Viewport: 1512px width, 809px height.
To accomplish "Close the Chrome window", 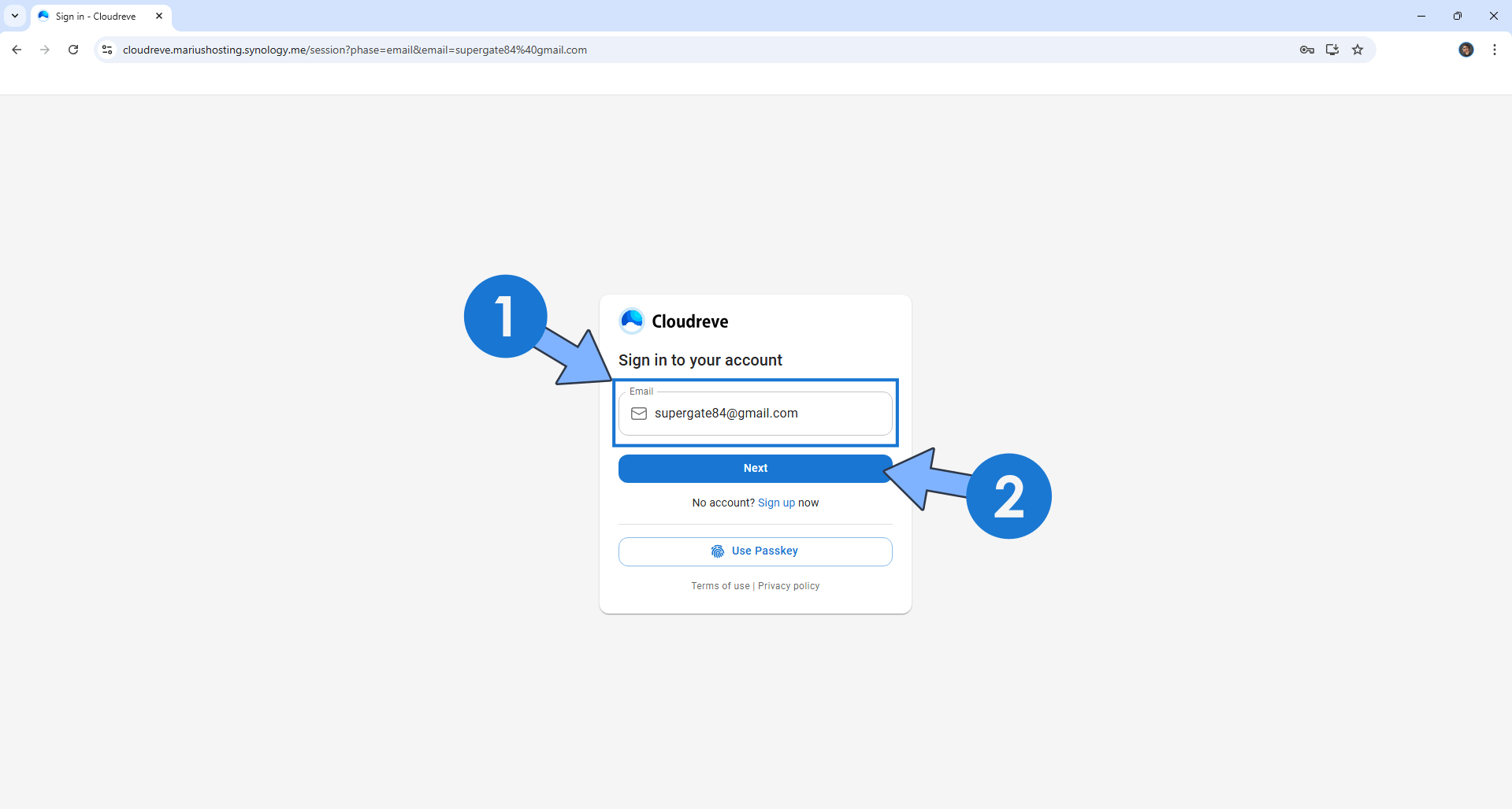I will pyautogui.click(x=1494, y=16).
